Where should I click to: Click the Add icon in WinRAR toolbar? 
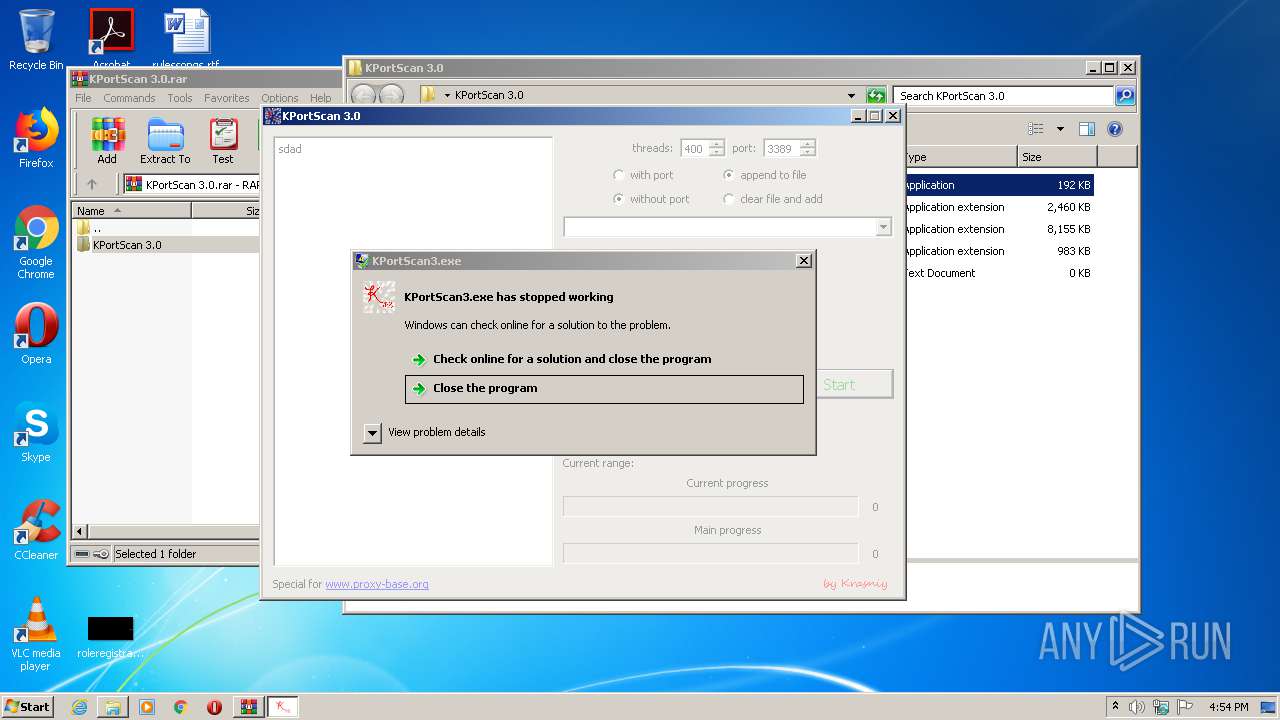click(x=107, y=141)
